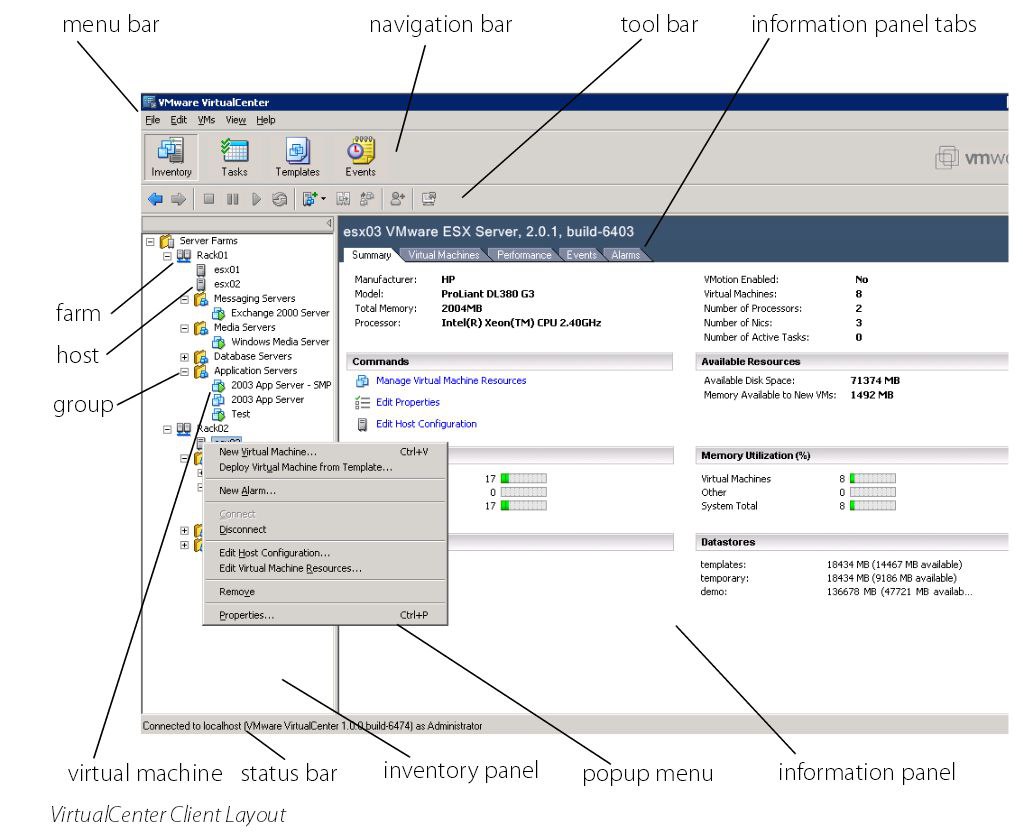This screenshot has width=1023, height=839.
Task: Click the esx01 host icon
Action: click(x=201, y=270)
